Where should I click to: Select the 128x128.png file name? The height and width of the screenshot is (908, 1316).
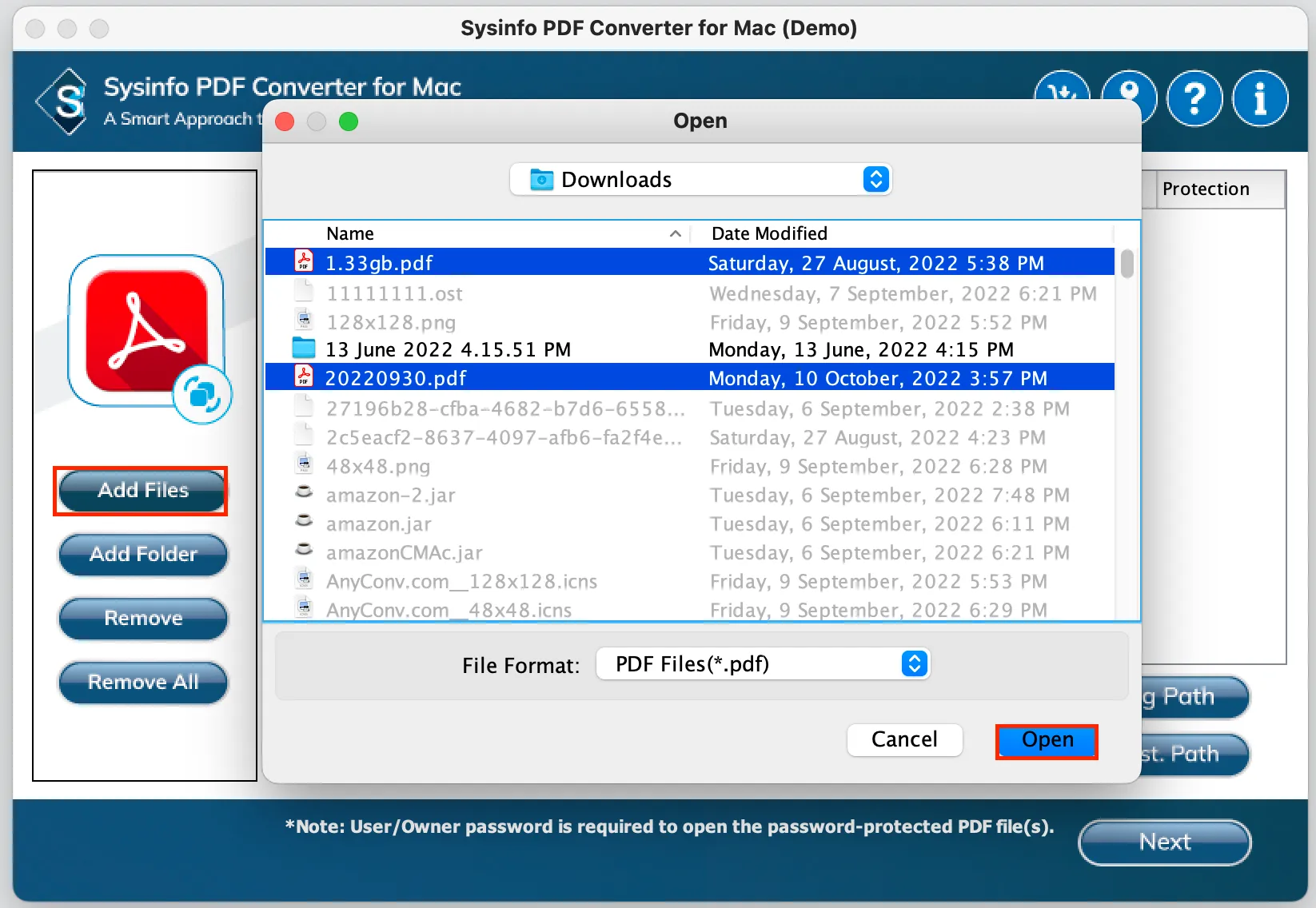click(x=391, y=322)
